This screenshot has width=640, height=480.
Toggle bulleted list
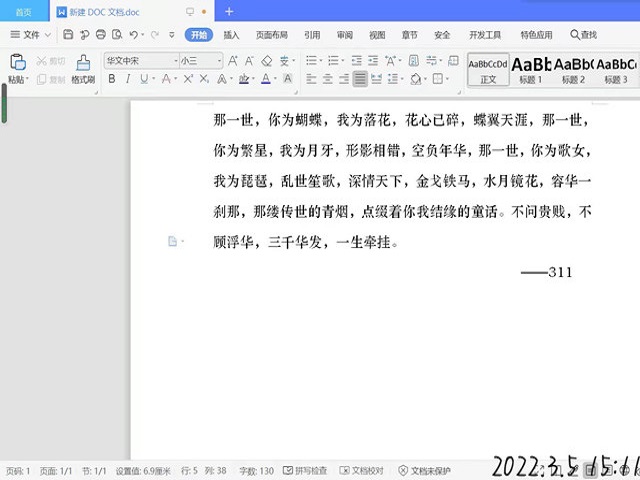(311, 61)
